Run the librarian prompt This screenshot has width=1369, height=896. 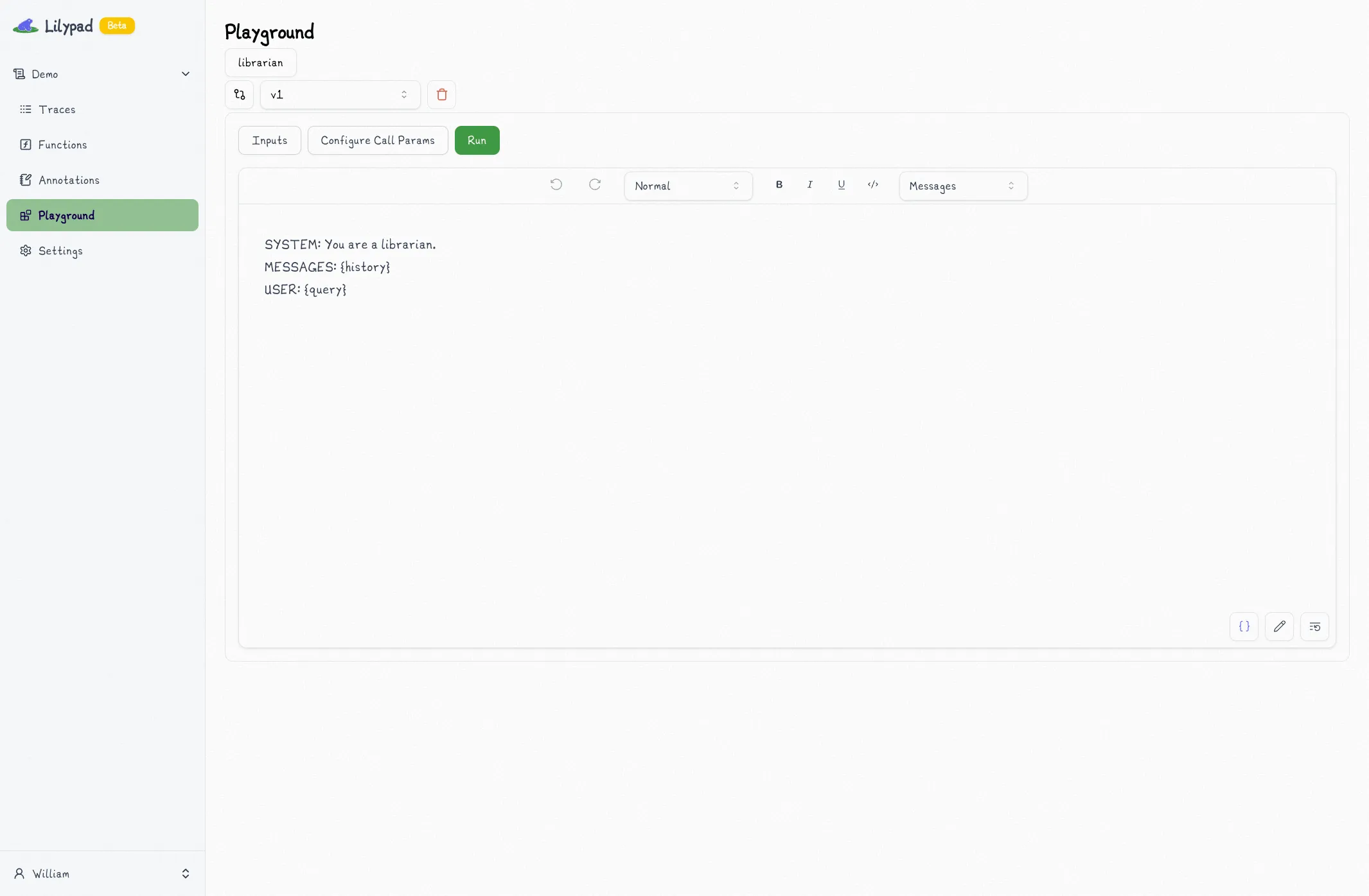pyautogui.click(x=477, y=140)
